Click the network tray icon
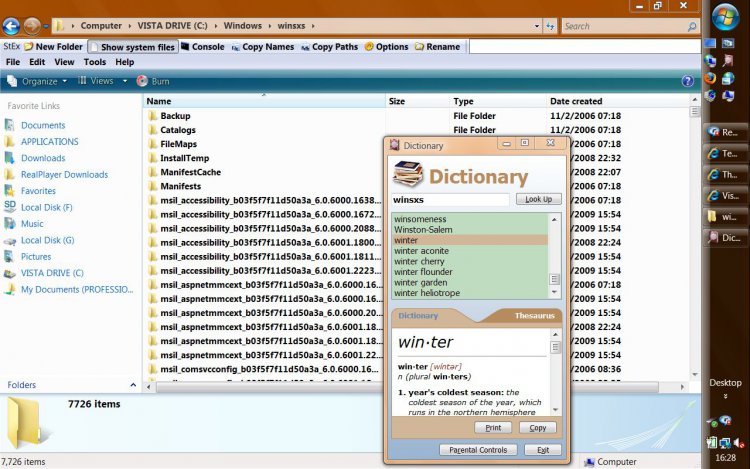Viewport: 750px width, 469px height. (725, 443)
